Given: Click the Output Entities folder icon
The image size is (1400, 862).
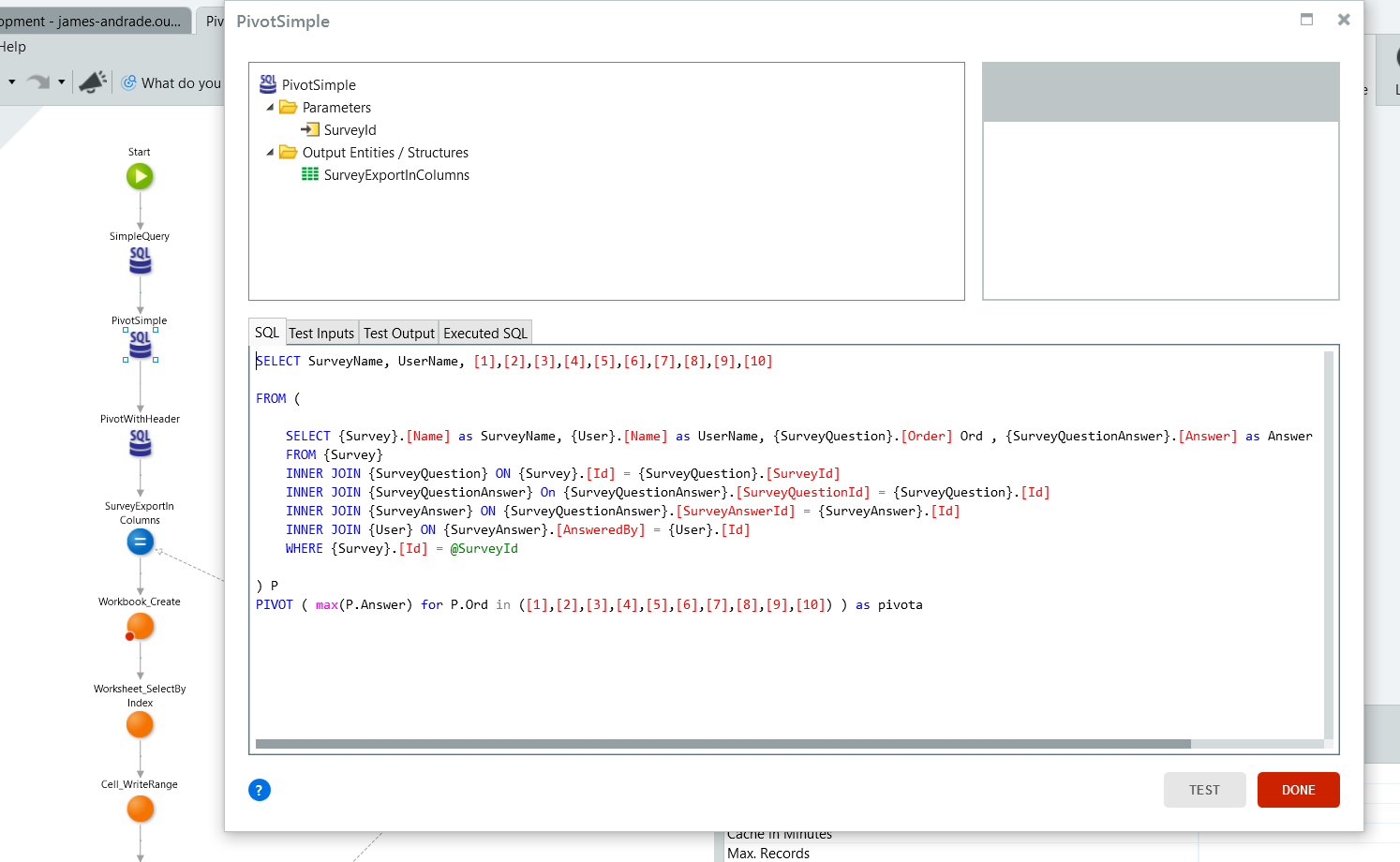Looking at the screenshot, I should (x=289, y=152).
